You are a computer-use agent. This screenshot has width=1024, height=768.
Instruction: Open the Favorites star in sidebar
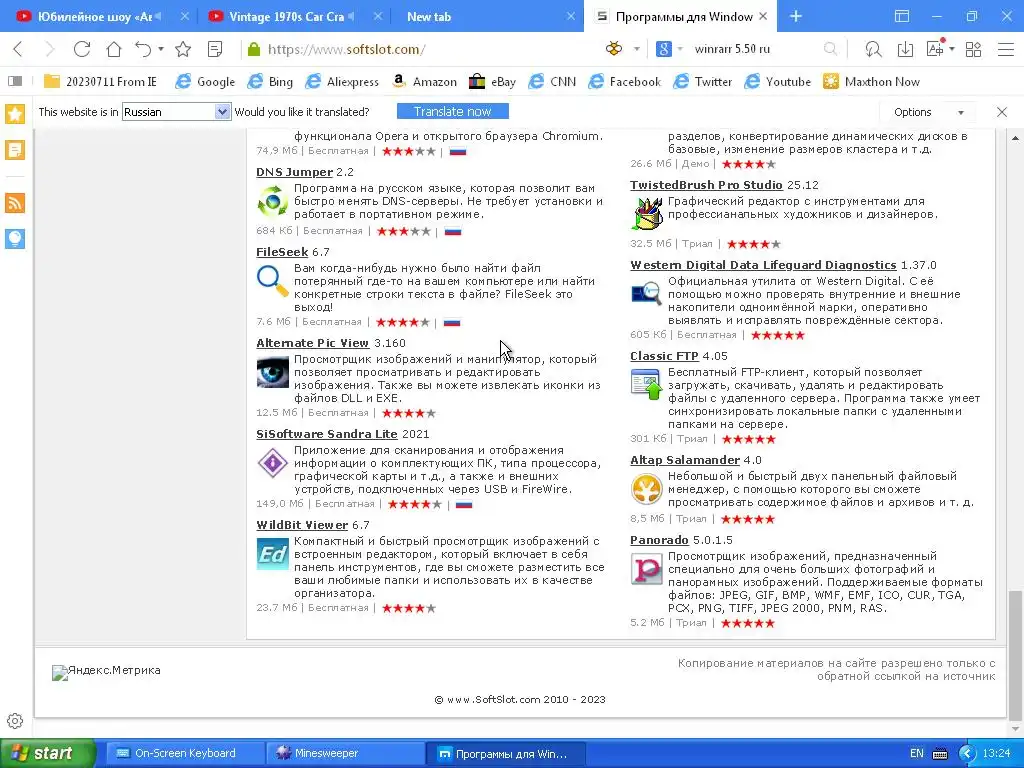(15, 114)
